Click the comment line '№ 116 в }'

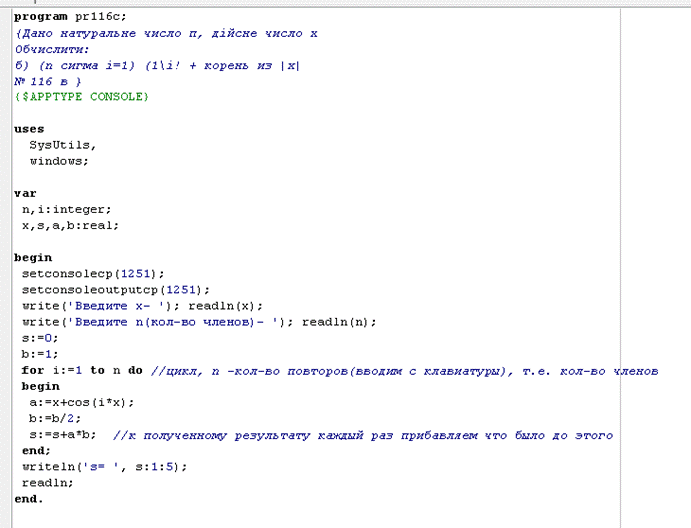[48, 82]
